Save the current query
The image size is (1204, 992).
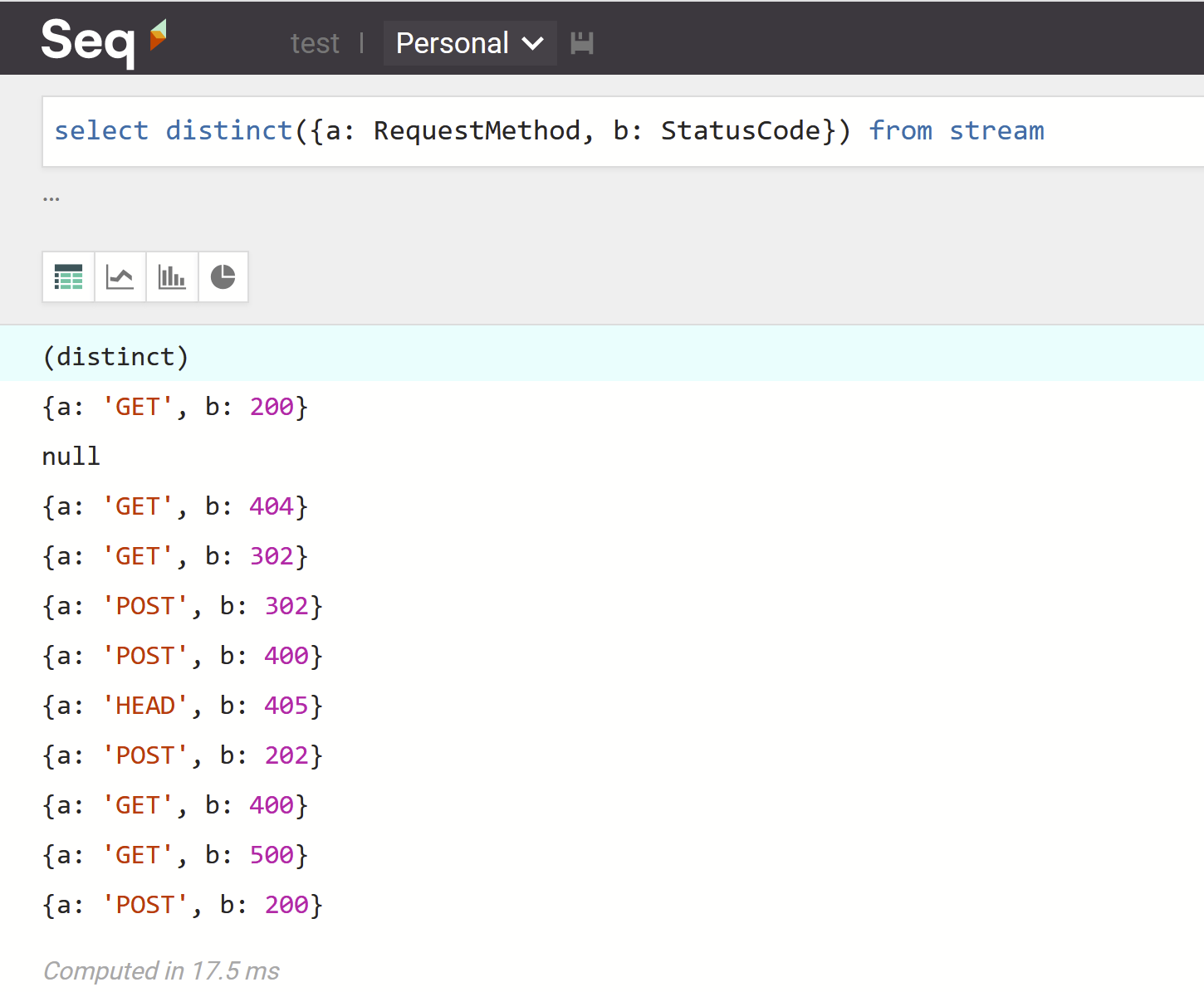(581, 43)
